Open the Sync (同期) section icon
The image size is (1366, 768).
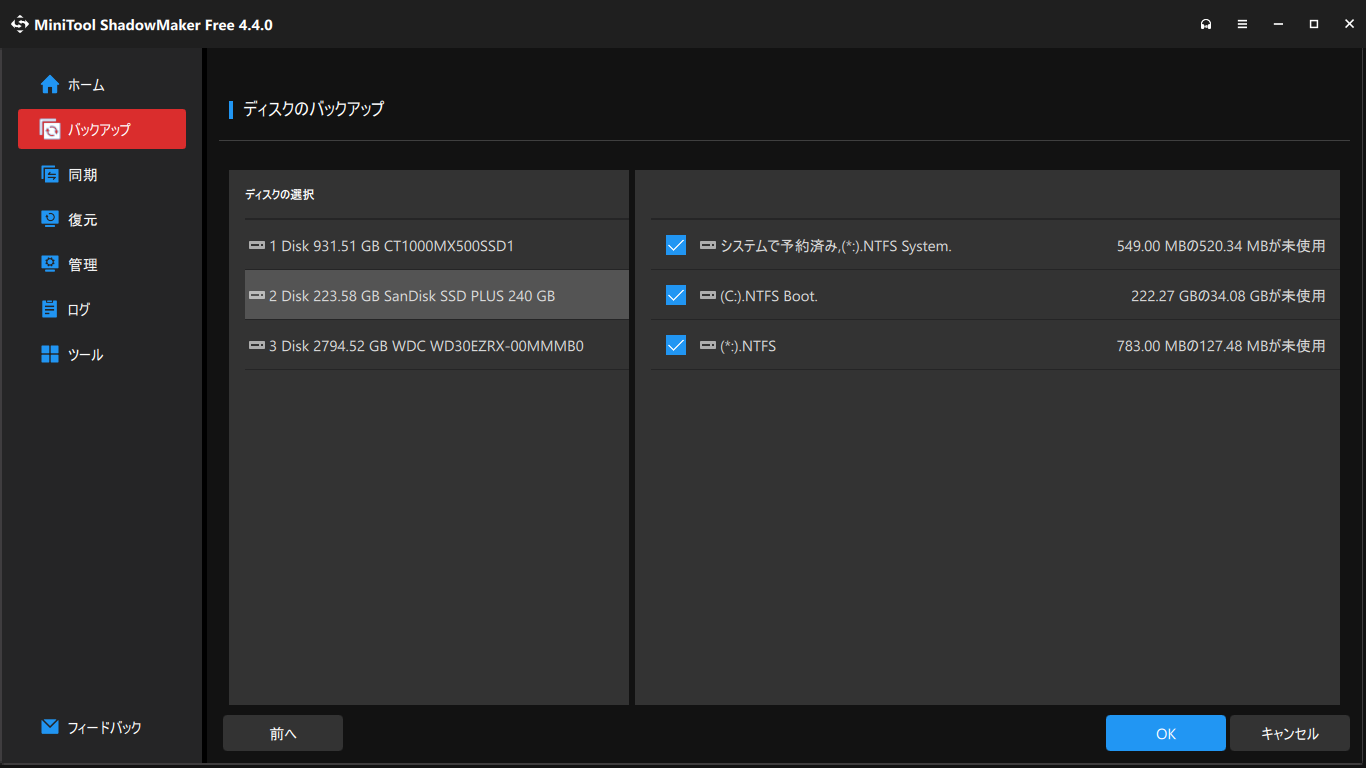[50, 175]
